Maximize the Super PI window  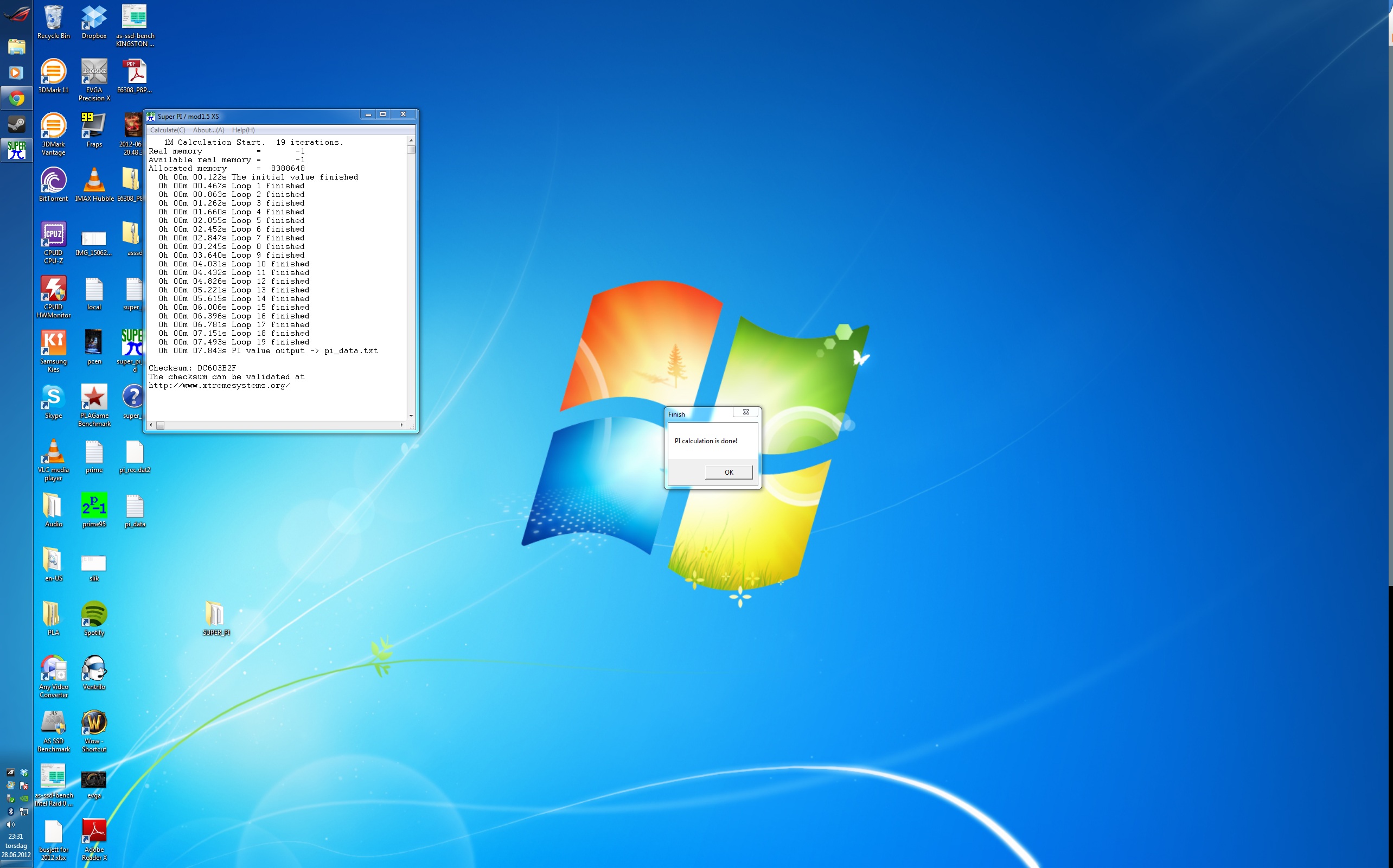tap(383, 114)
